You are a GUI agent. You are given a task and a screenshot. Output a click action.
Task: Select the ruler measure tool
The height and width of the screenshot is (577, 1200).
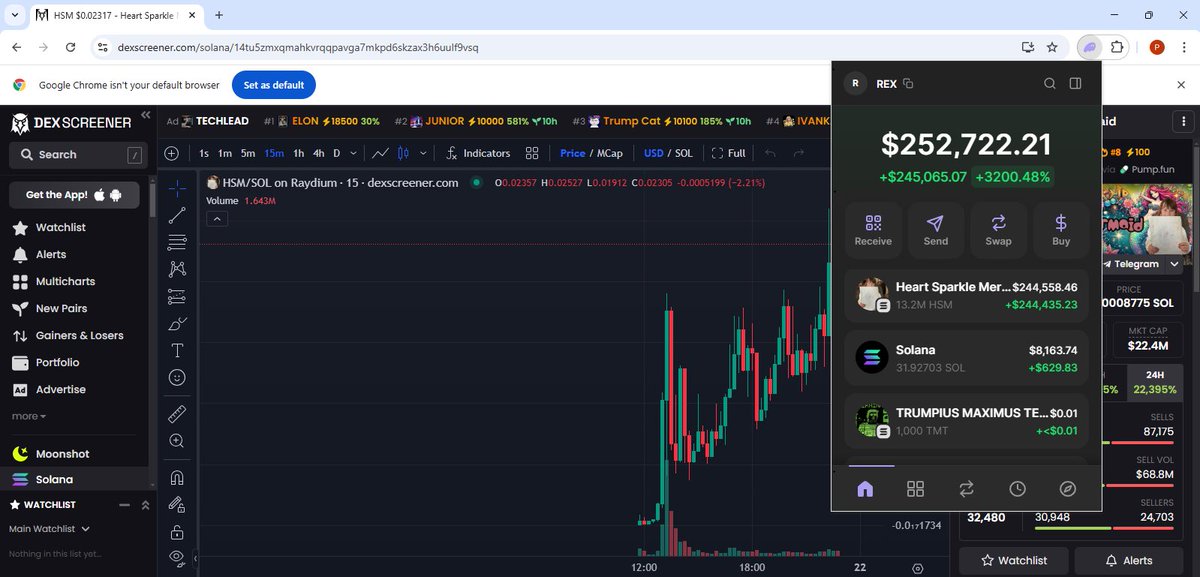[177, 413]
